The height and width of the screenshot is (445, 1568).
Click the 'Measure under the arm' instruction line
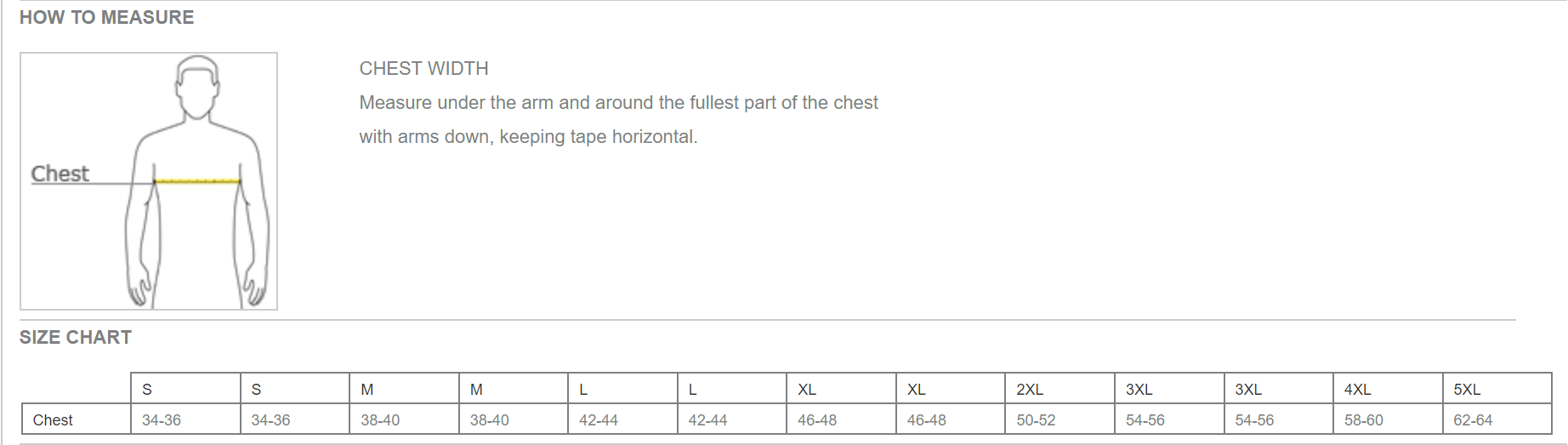point(618,102)
